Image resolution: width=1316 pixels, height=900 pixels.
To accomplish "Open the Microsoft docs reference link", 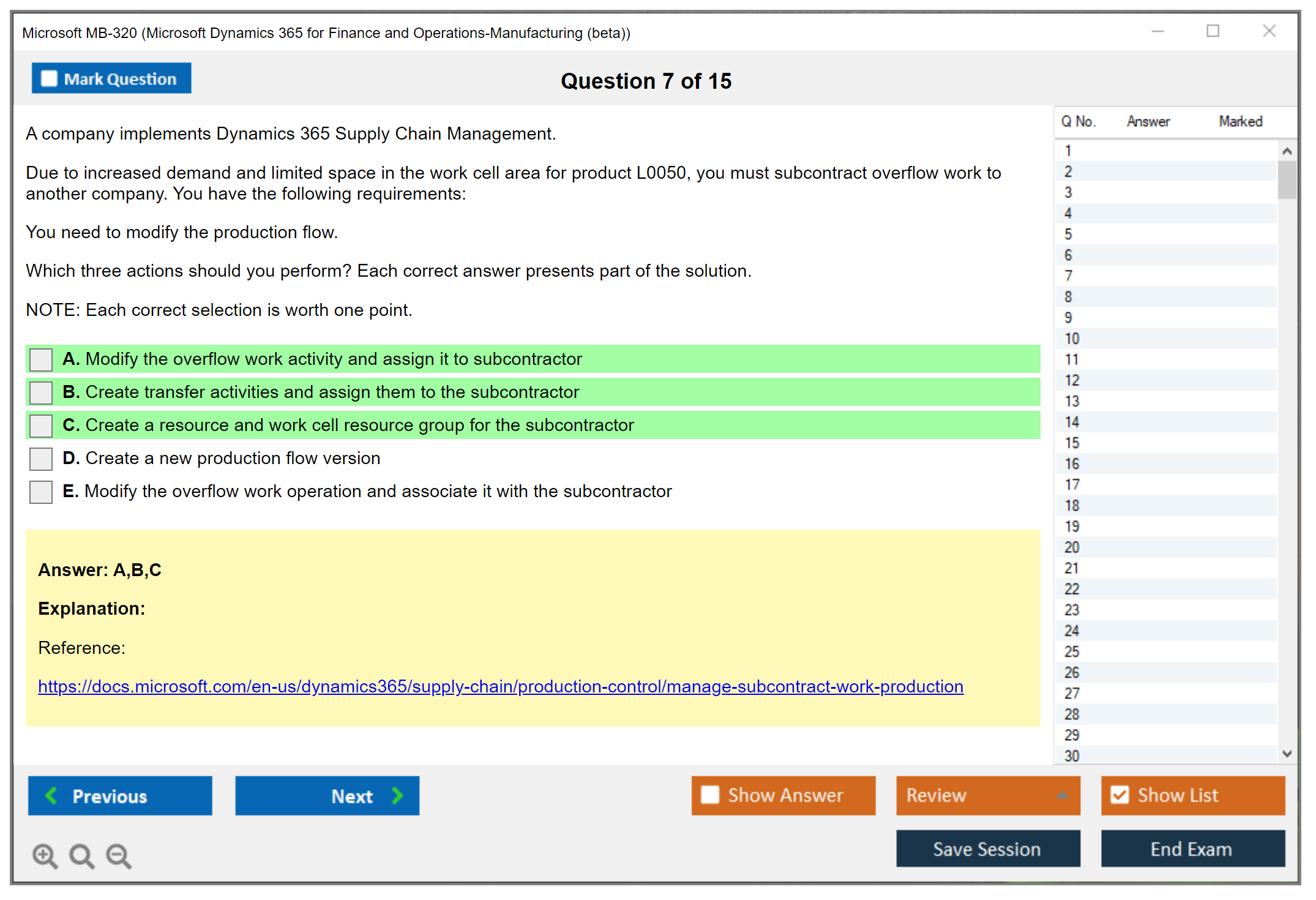I will [500, 686].
